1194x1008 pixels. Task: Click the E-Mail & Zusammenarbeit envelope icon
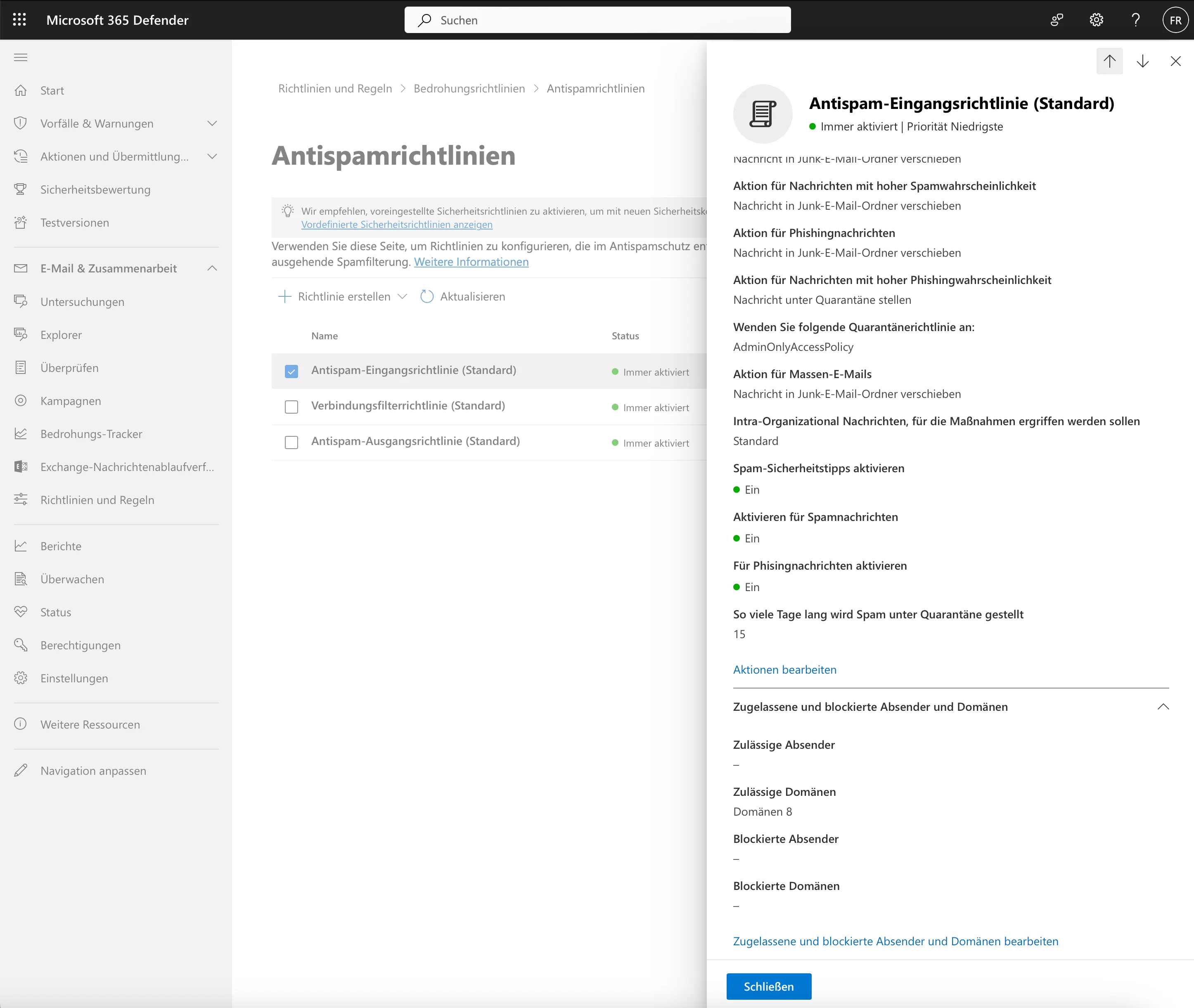[21, 268]
